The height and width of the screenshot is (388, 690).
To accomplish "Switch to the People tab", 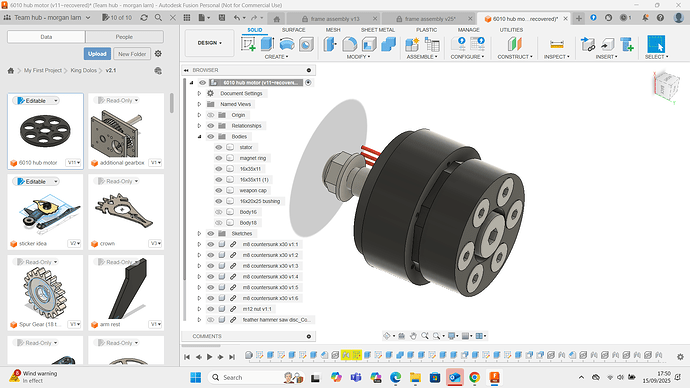I will (x=124, y=37).
